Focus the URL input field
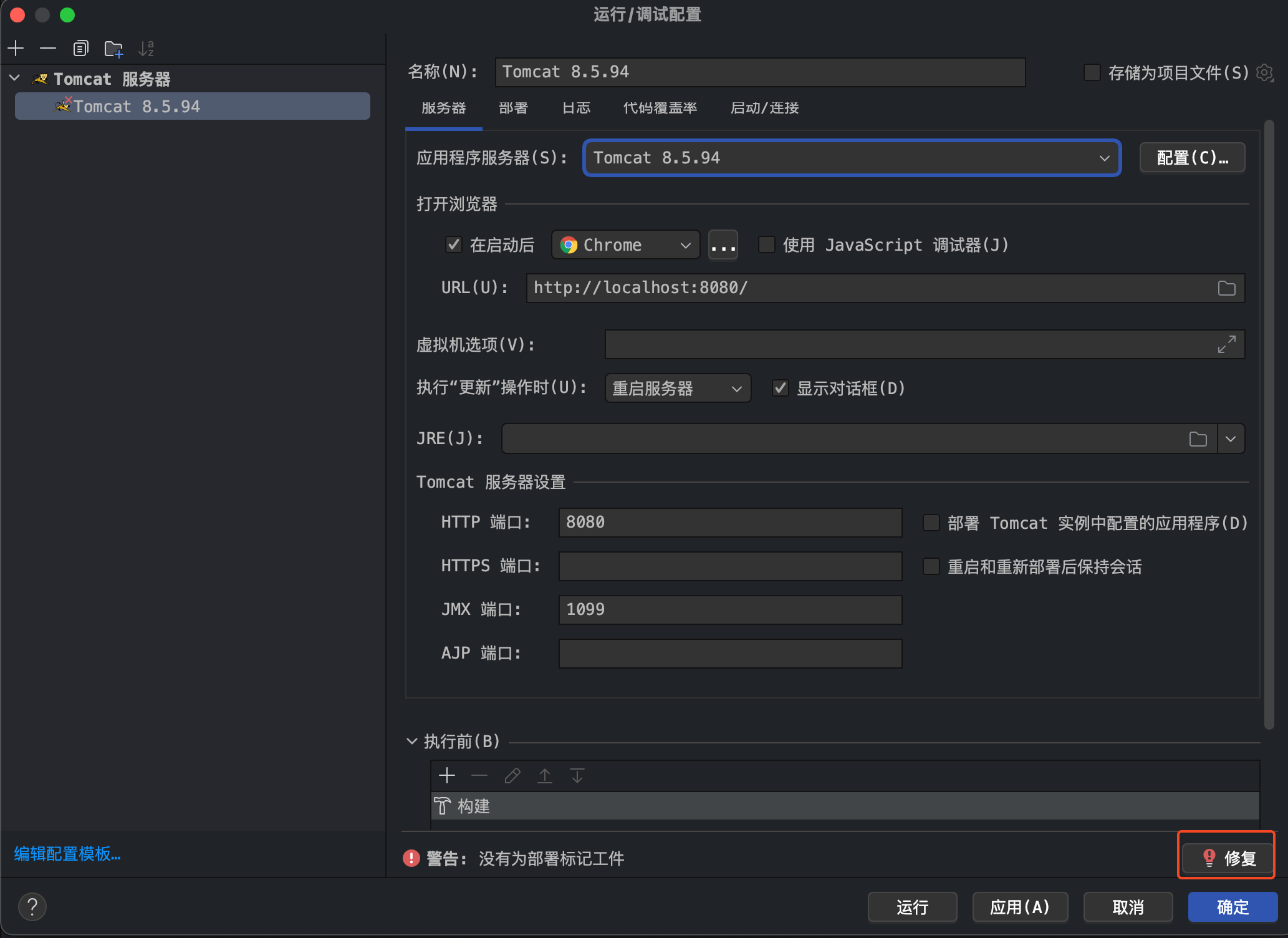This screenshot has height=938, width=1288. [x=885, y=288]
